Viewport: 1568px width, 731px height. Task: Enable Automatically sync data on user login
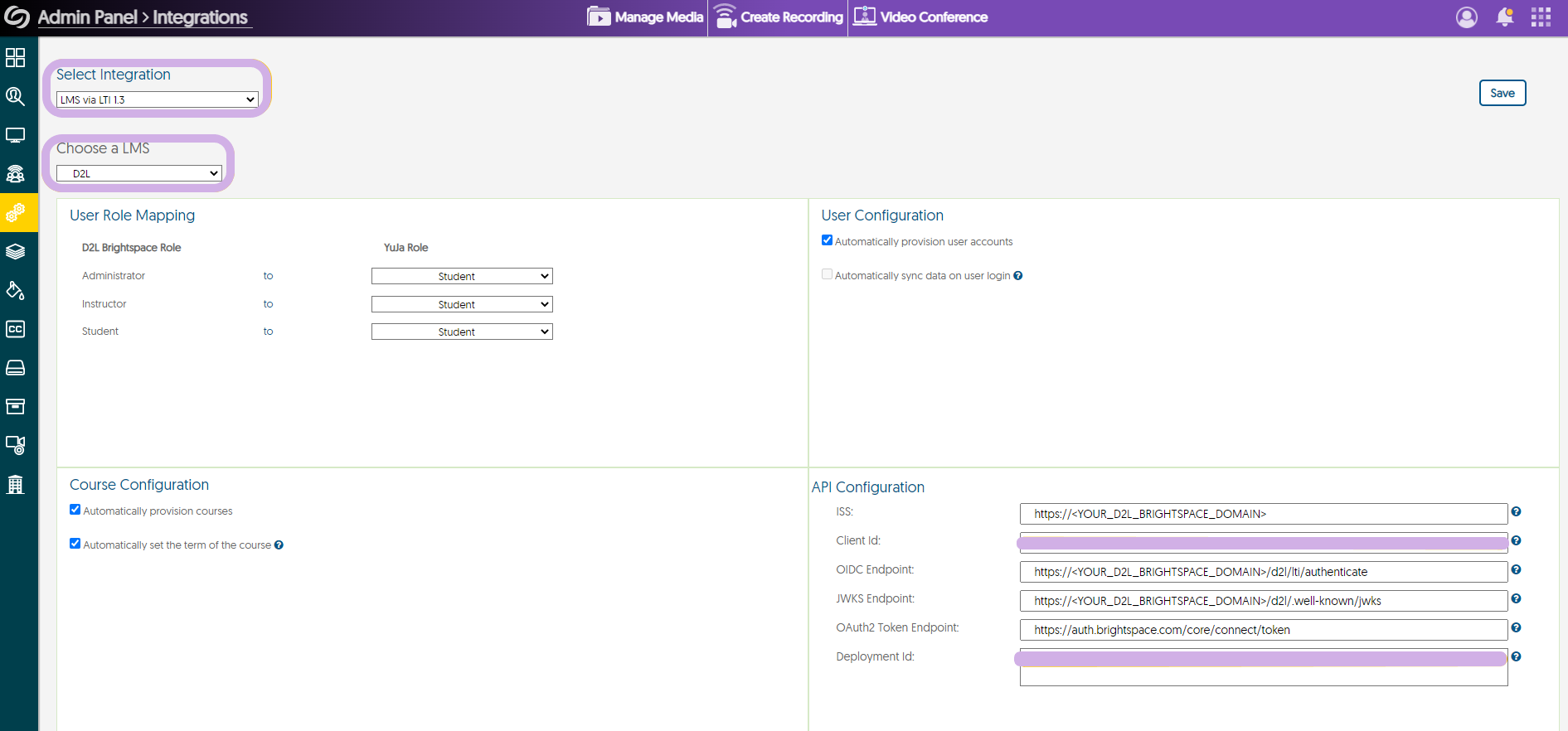coord(827,274)
